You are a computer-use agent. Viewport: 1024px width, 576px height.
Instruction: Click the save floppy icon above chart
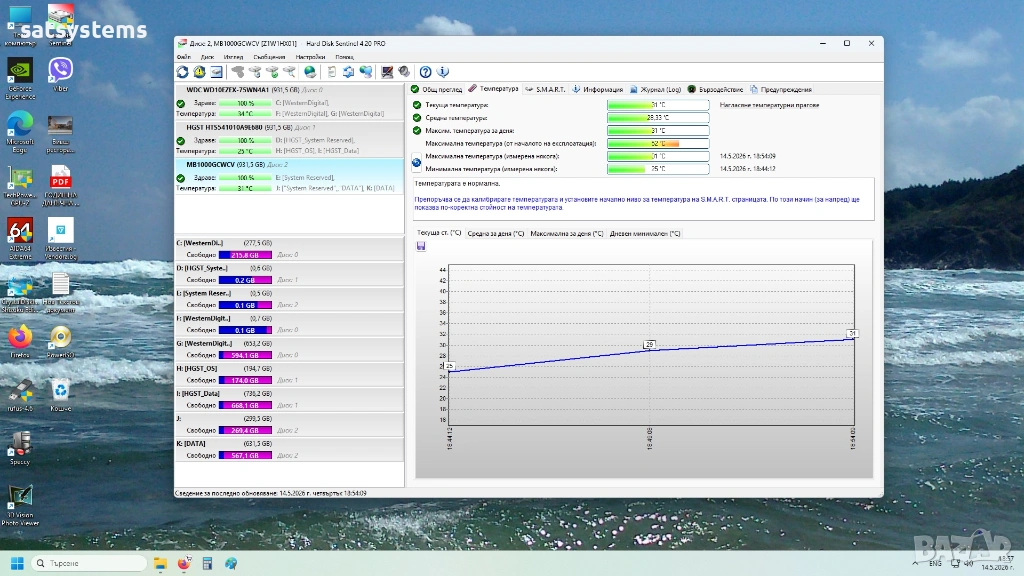(x=421, y=246)
